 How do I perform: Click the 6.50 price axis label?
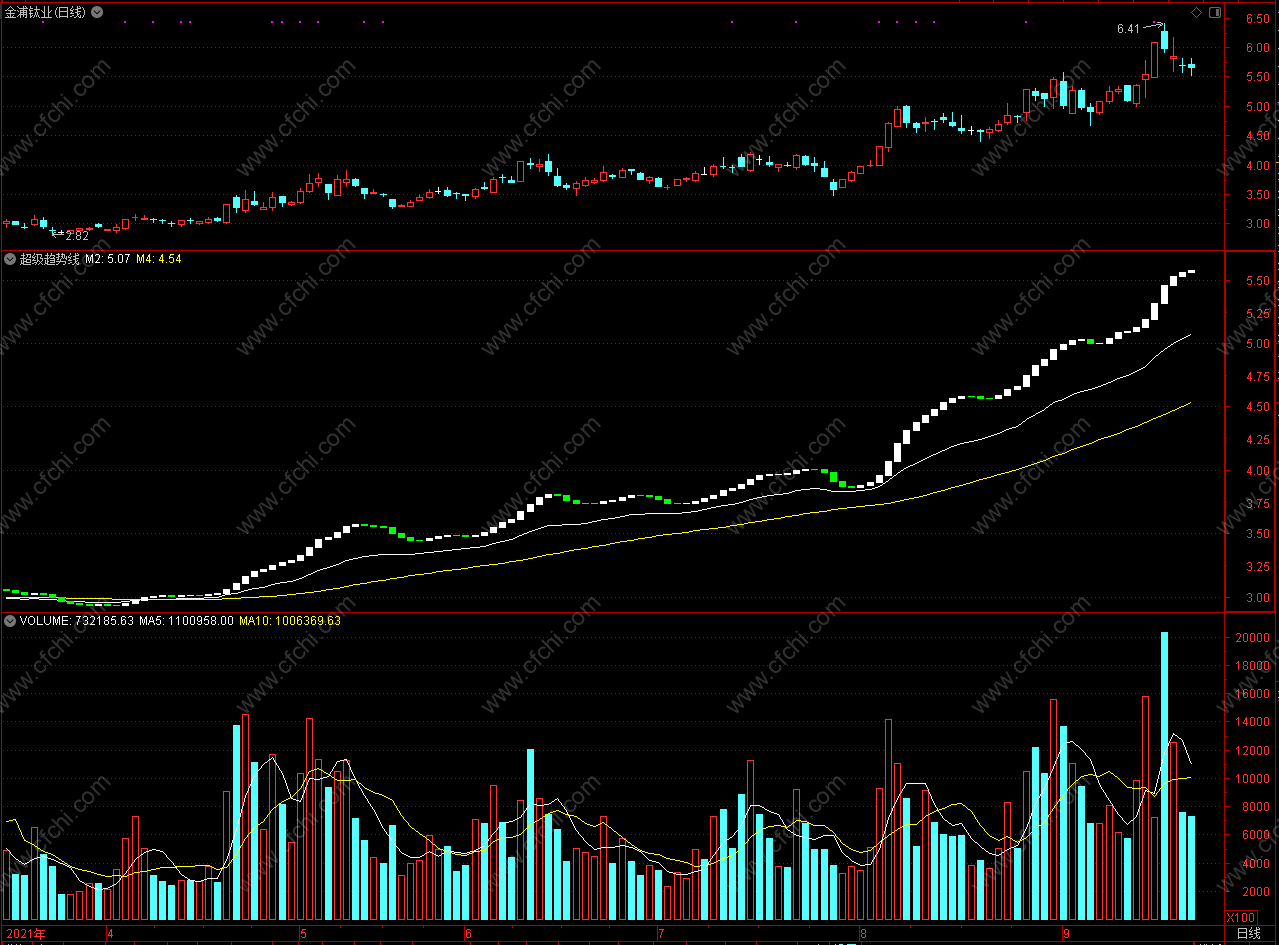(x=1257, y=19)
